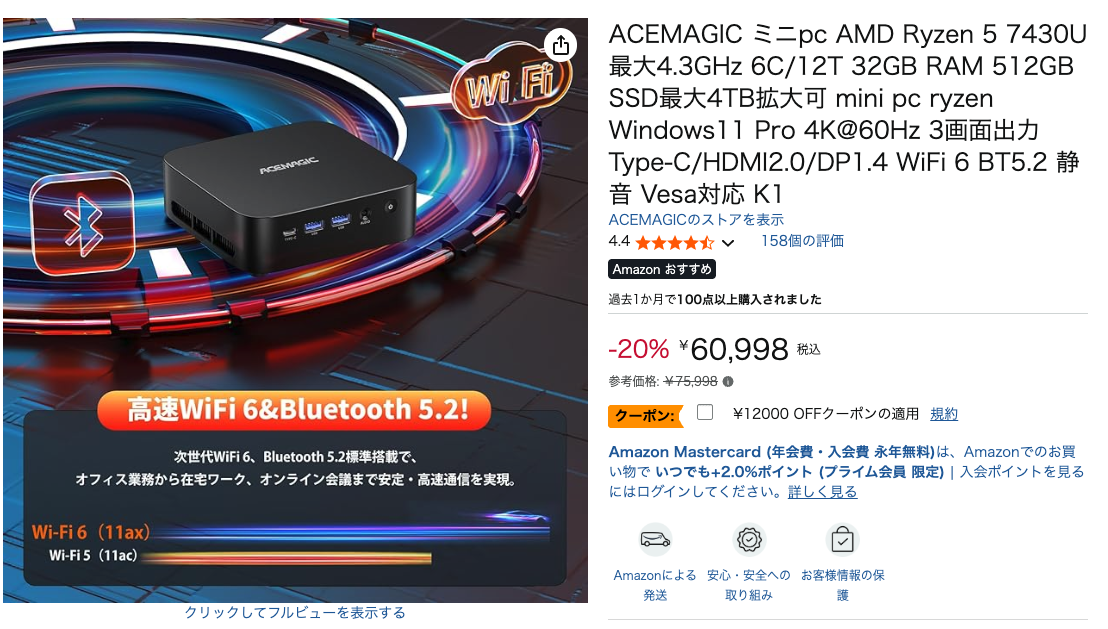The width and height of the screenshot is (1108, 629).
Task: Click the Amazonによる発送 link
Action: 655,585
